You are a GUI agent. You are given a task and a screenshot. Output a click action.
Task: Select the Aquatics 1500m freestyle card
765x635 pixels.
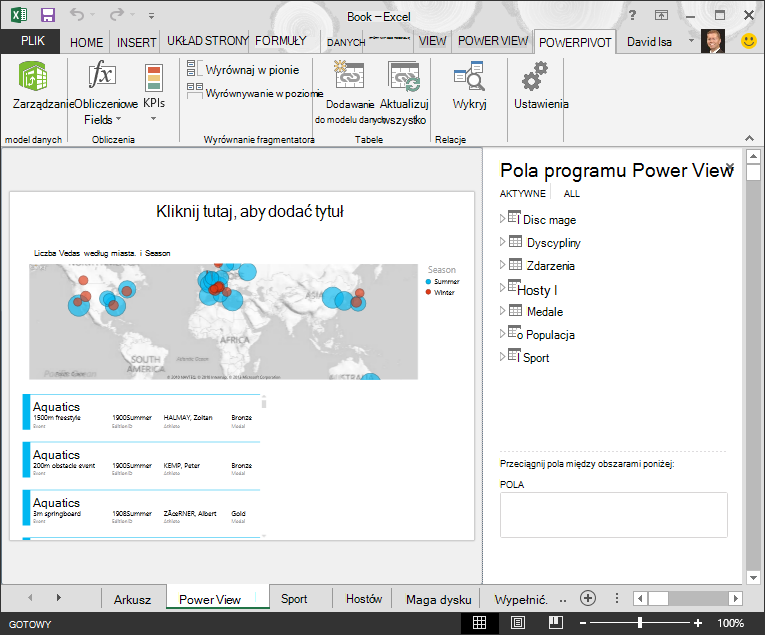click(x=141, y=413)
